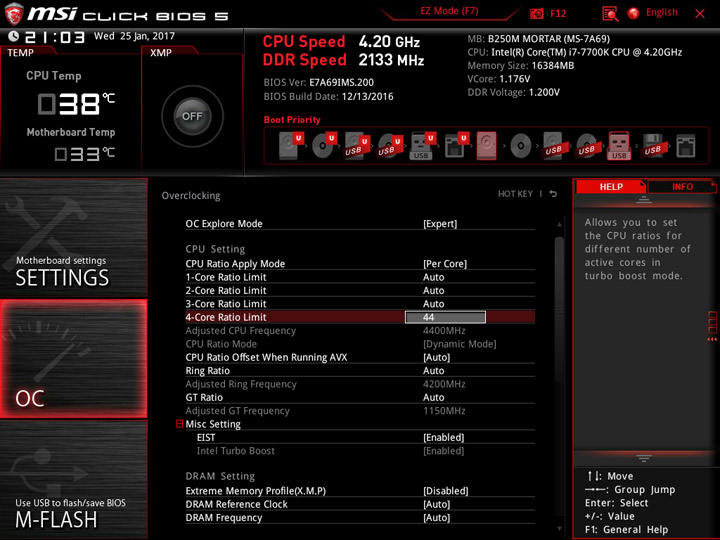The height and width of the screenshot is (540, 720).
Task: Click the Adjusted Ring Frequency 4200MHz row
Action: click(x=360, y=384)
